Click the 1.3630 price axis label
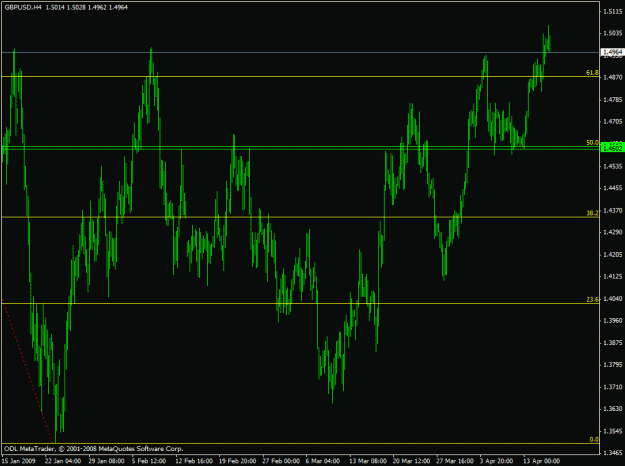Viewport: 625px width, 466px height. click(613, 409)
